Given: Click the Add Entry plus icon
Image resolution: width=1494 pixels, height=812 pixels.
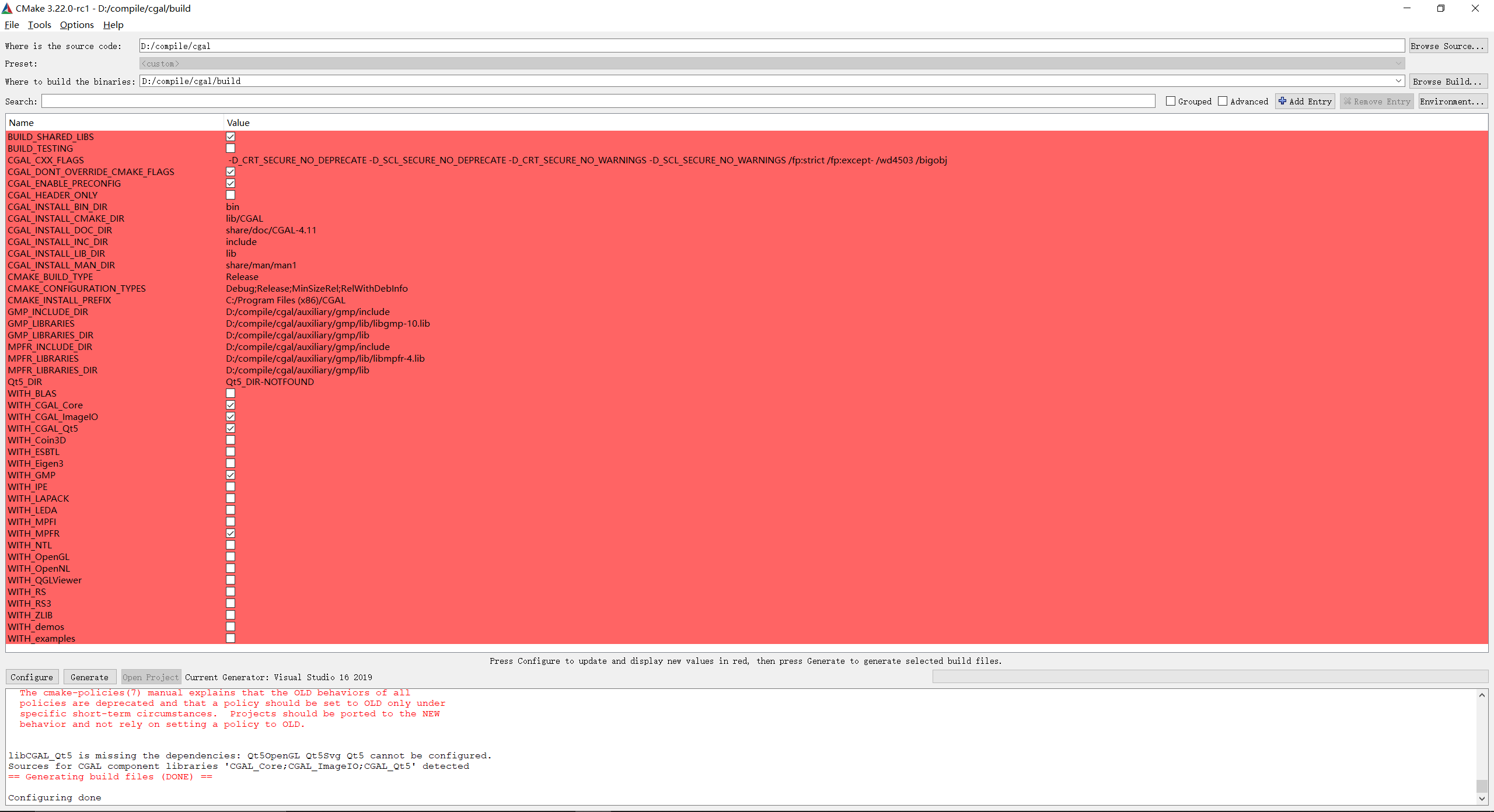Looking at the screenshot, I should pyautogui.click(x=1282, y=101).
